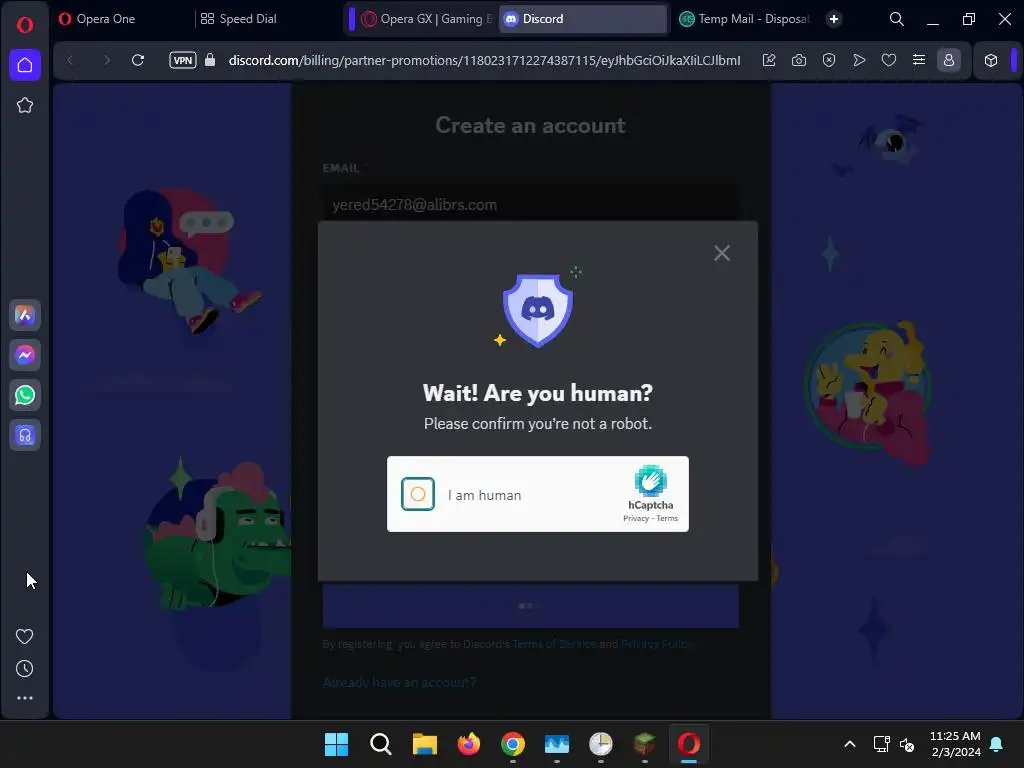Image resolution: width=1024 pixels, height=768 pixels.
Task: Click the send/flow arrow icon
Action: pos(859,60)
